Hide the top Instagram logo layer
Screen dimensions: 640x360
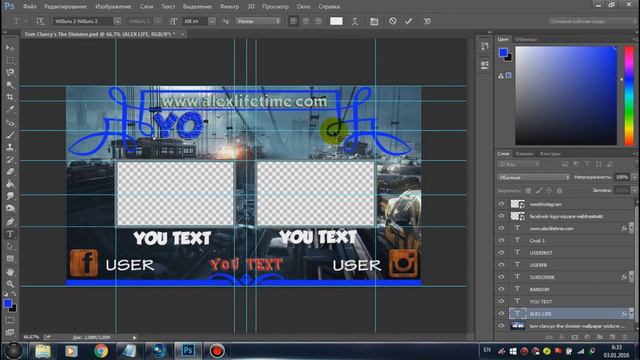point(501,204)
